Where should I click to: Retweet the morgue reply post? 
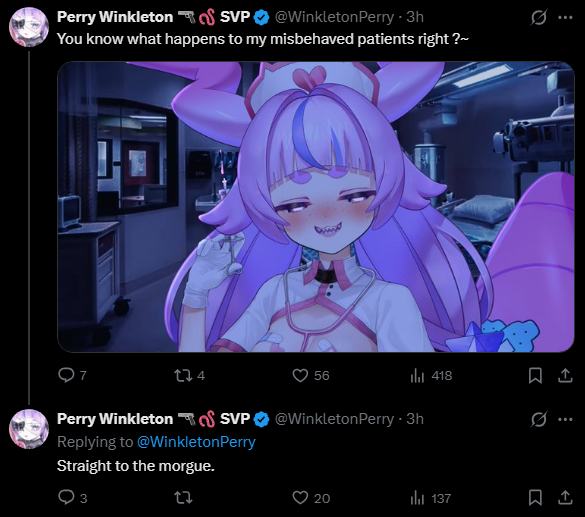pyautogui.click(x=184, y=498)
